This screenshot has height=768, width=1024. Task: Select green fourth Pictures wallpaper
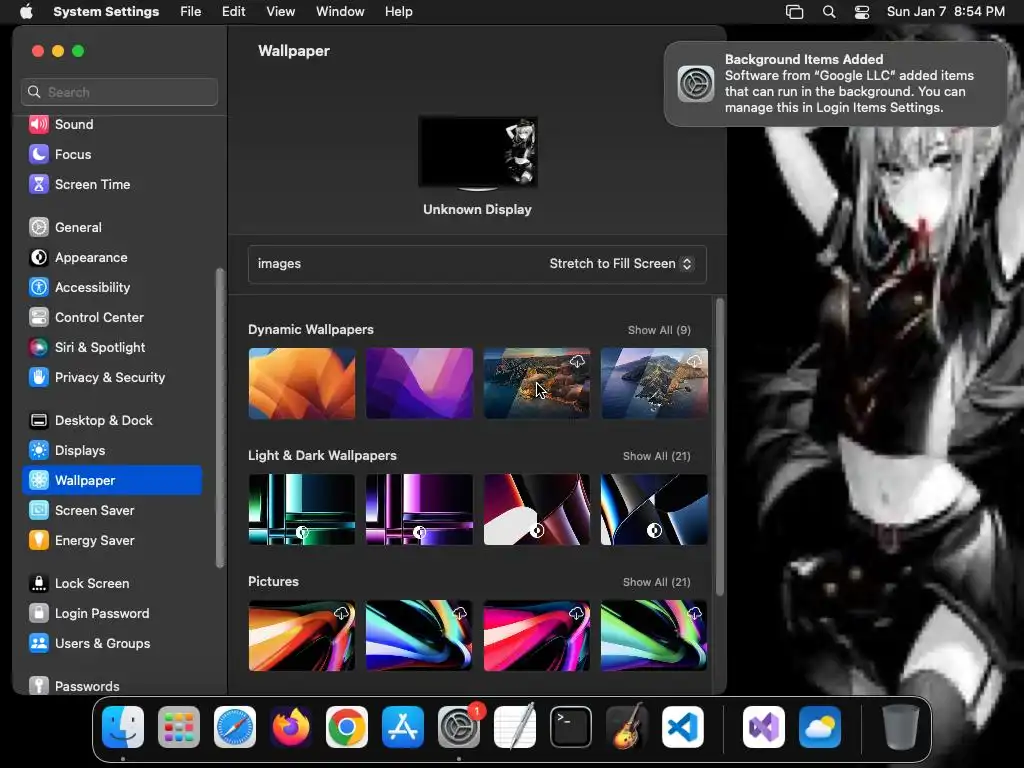click(x=654, y=635)
